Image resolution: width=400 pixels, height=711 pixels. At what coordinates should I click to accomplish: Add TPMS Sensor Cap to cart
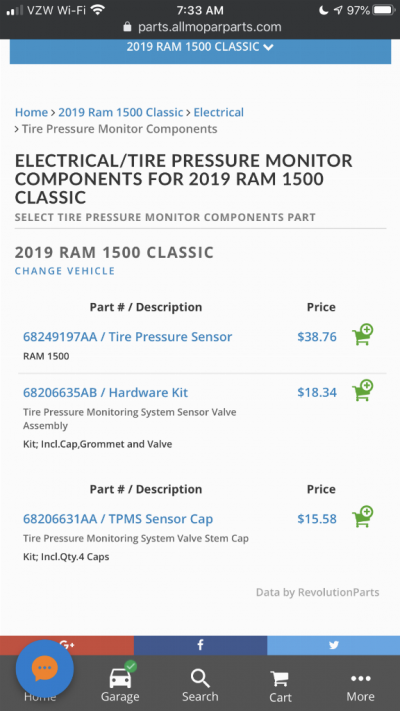pyautogui.click(x=362, y=517)
